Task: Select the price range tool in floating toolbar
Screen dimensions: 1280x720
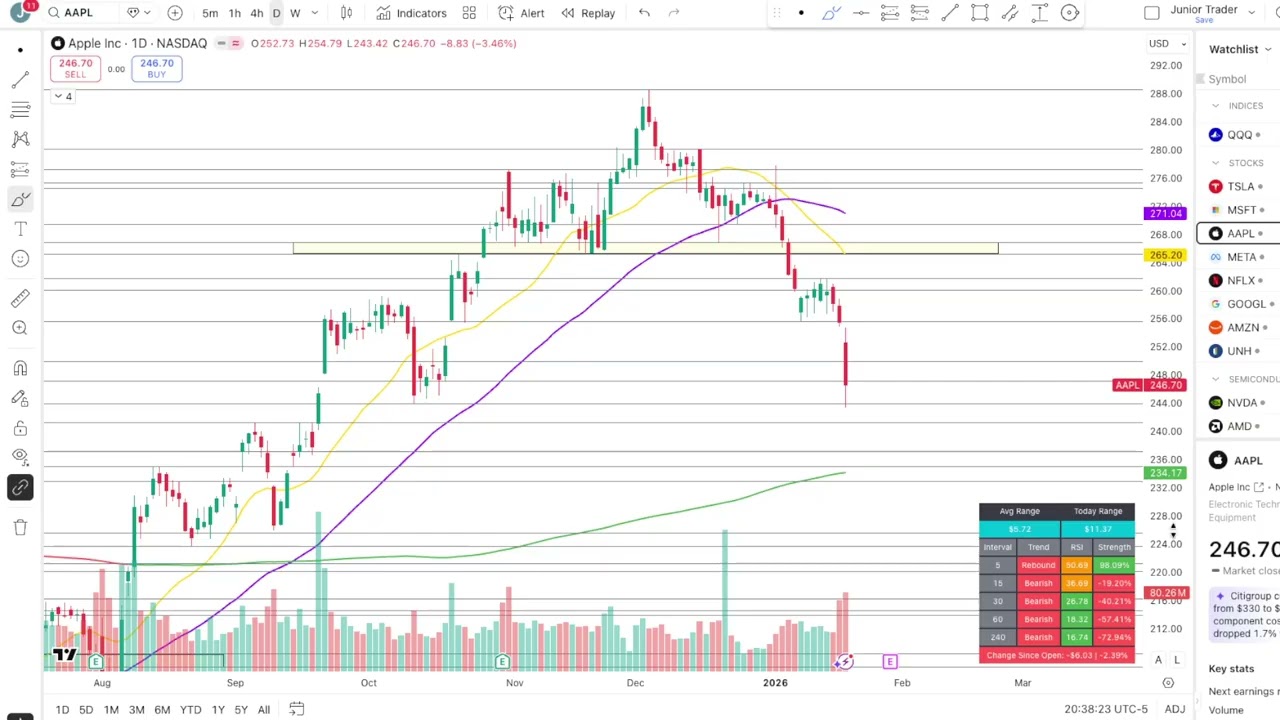Action: point(1040,13)
